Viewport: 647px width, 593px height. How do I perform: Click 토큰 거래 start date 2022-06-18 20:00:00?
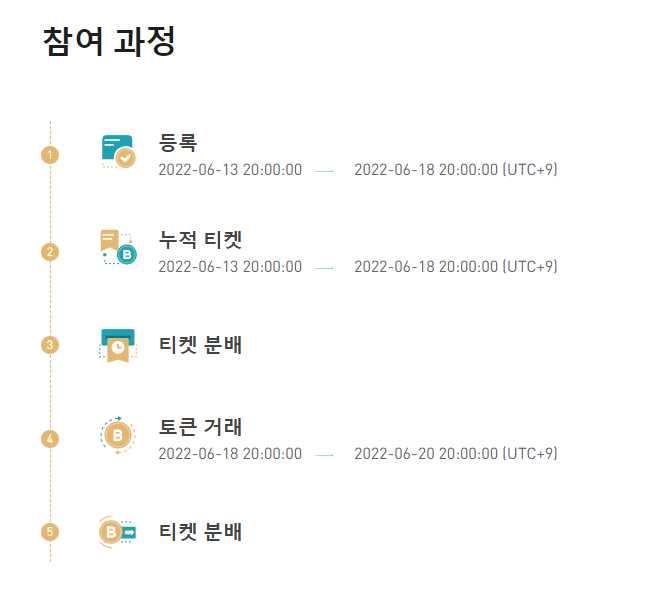(x=230, y=454)
